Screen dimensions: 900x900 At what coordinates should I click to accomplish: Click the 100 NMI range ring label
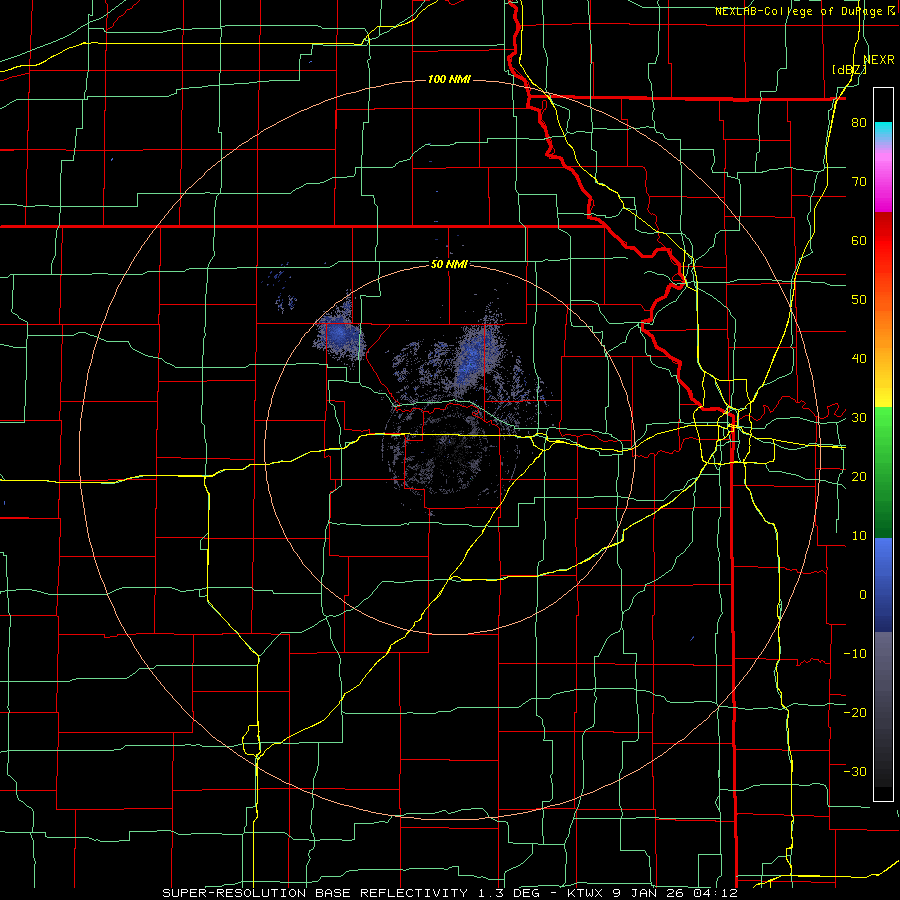[x=449, y=79]
